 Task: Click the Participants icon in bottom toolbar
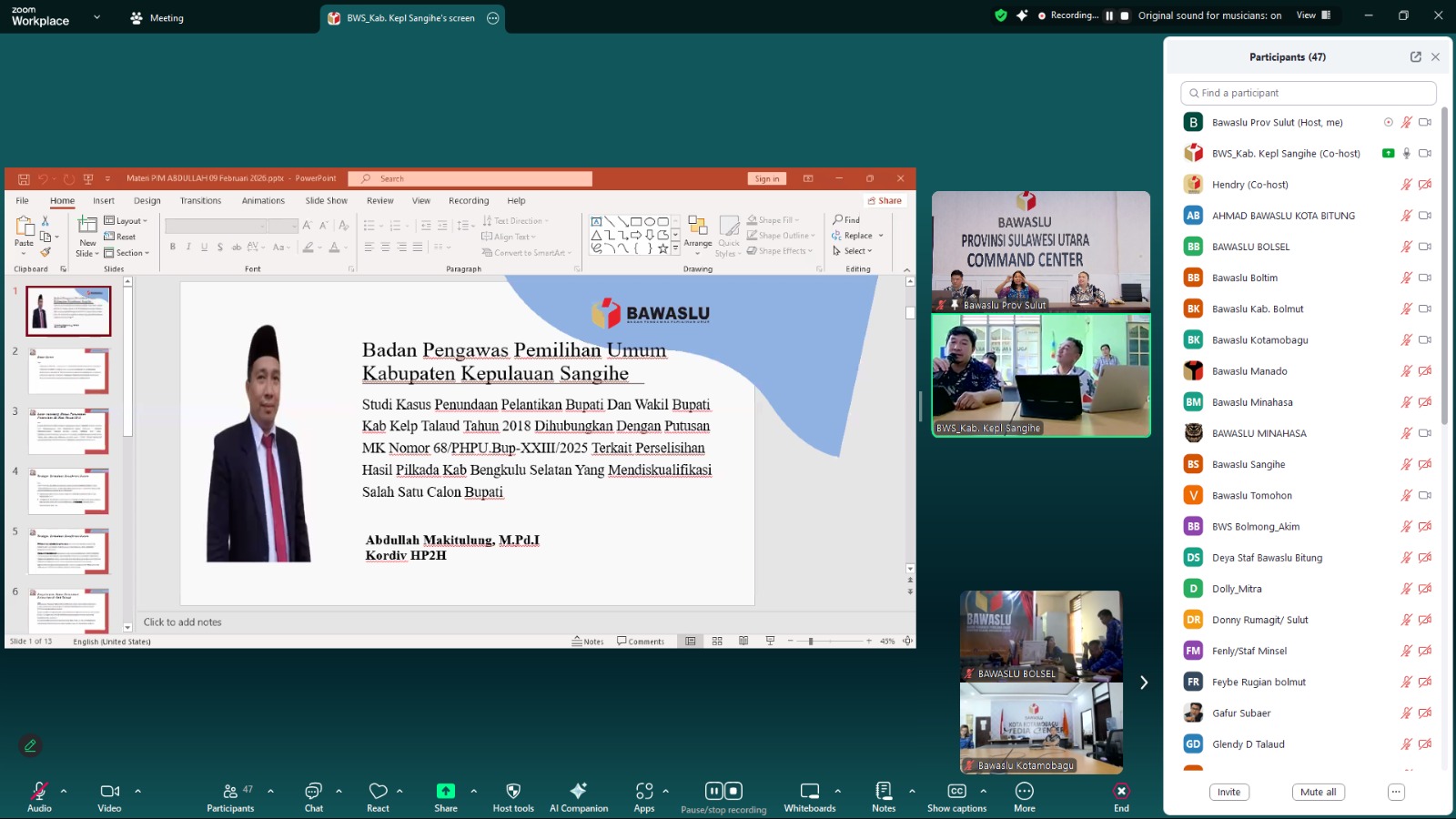(230, 791)
